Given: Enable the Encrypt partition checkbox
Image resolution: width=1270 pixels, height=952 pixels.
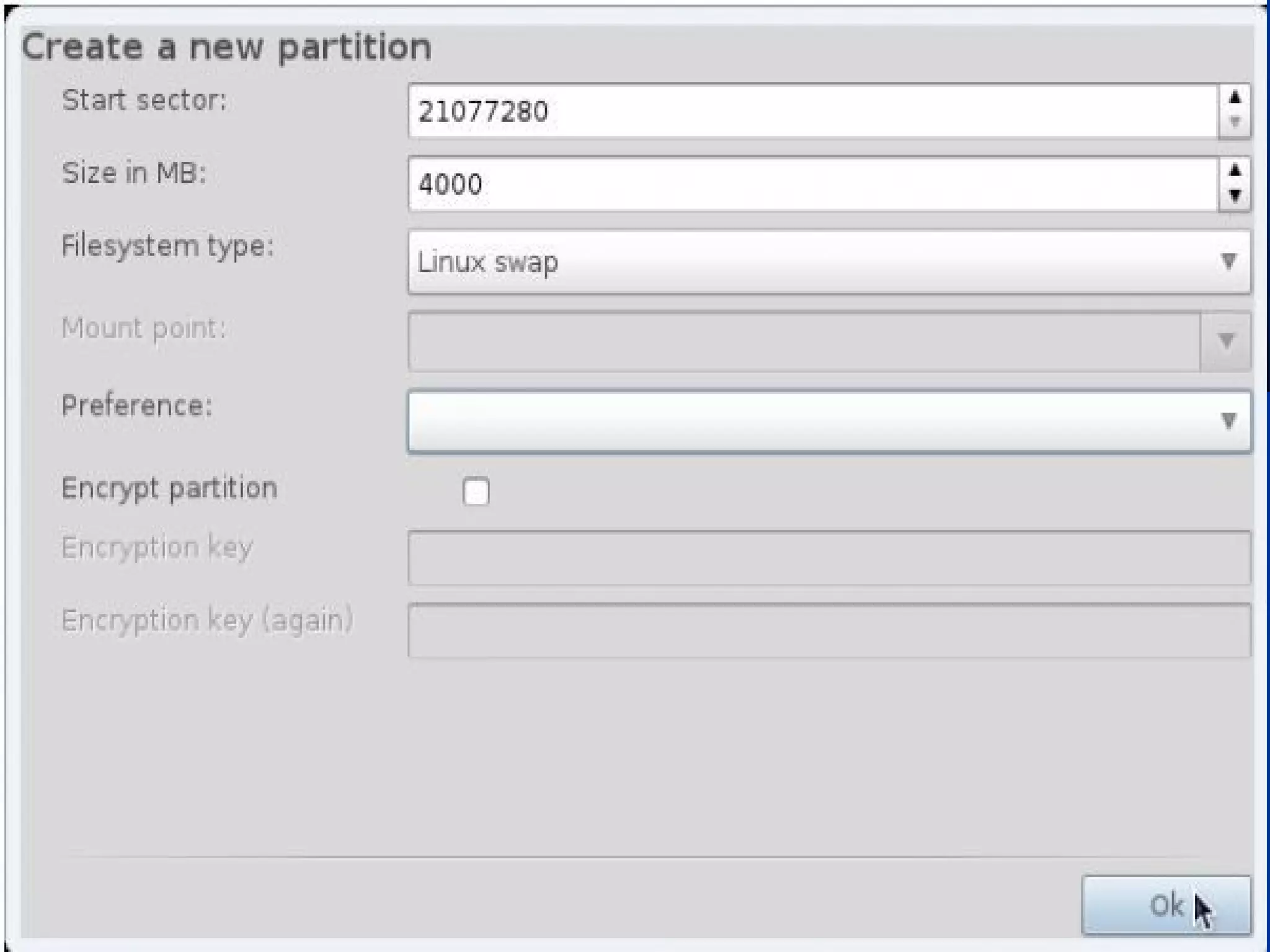Looking at the screenshot, I should (476, 491).
